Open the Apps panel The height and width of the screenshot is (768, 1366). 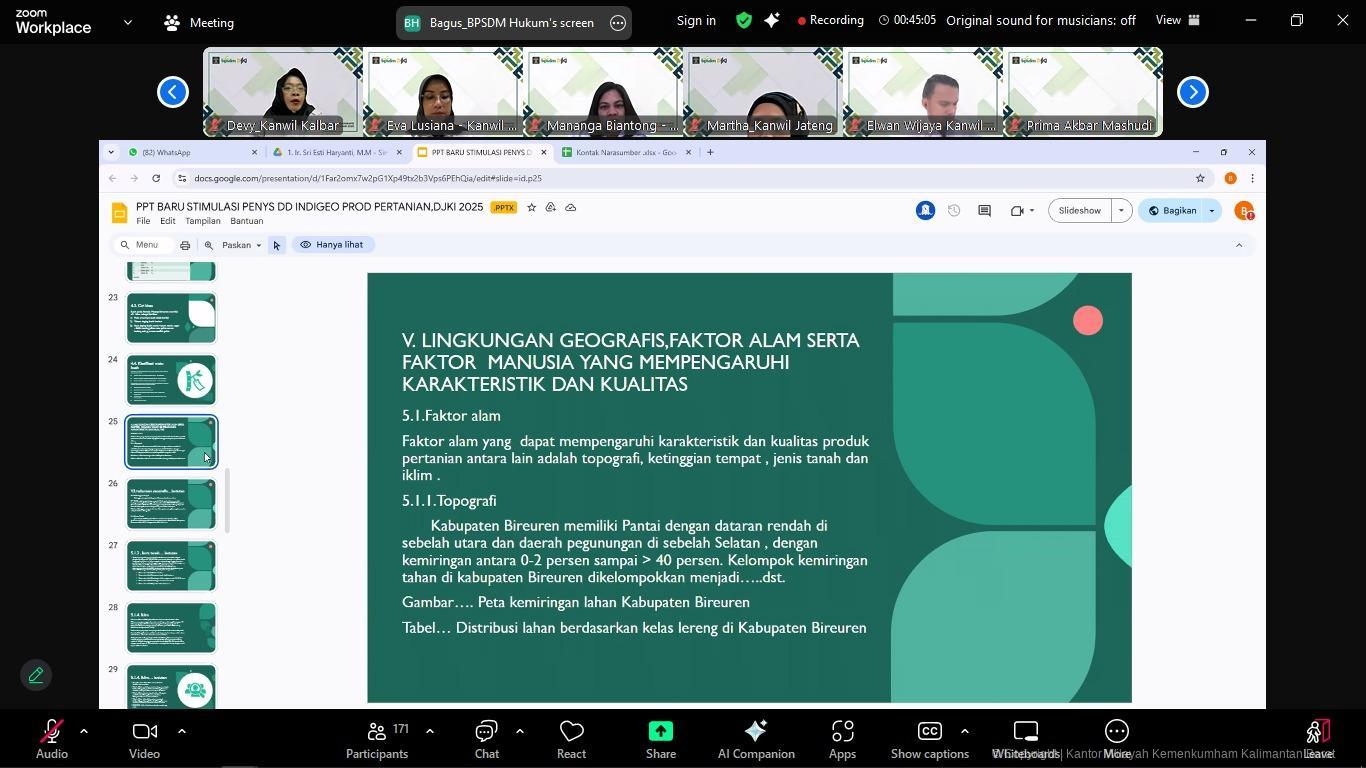[x=842, y=740]
